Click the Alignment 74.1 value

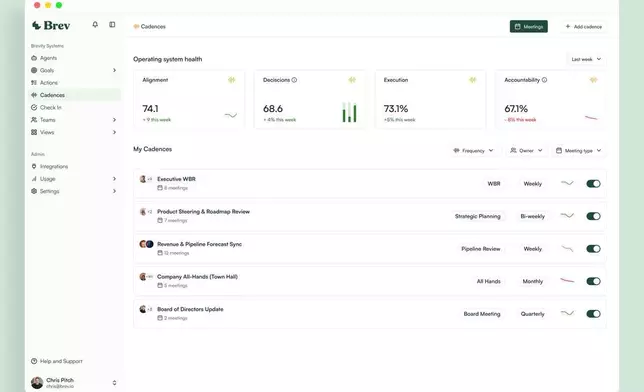[x=150, y=108]
